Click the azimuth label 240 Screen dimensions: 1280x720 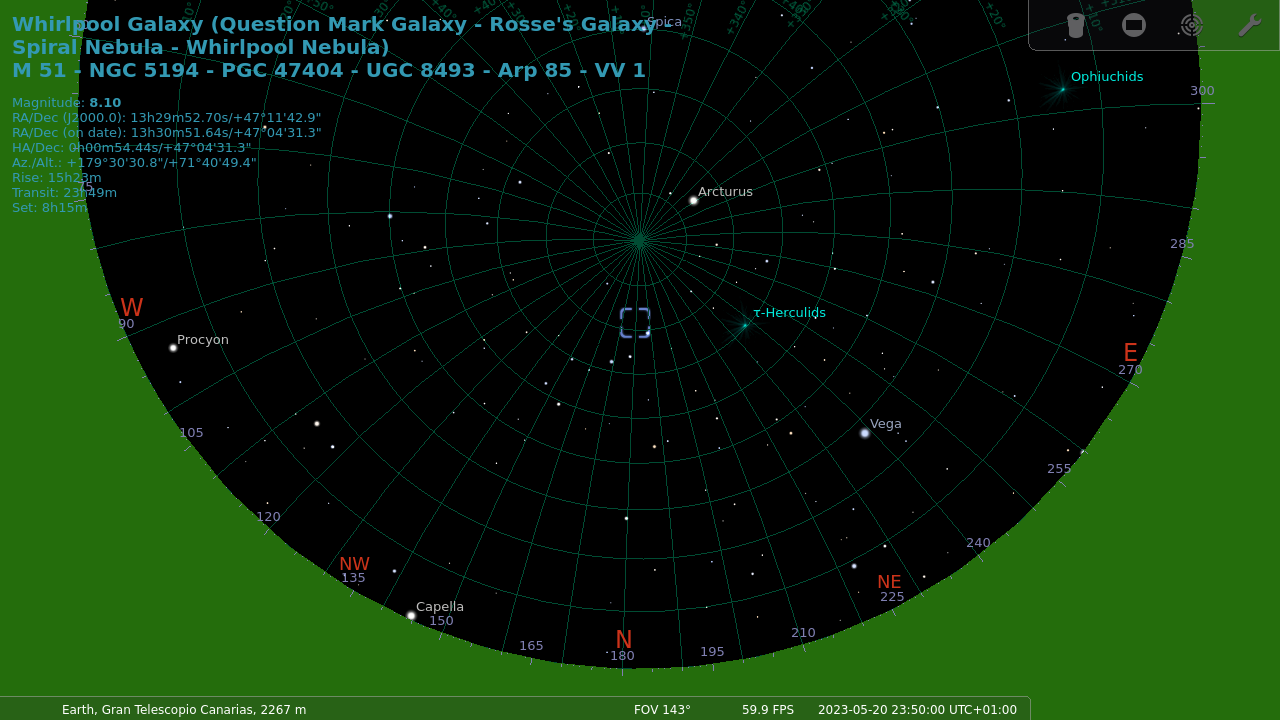(978, 543)
